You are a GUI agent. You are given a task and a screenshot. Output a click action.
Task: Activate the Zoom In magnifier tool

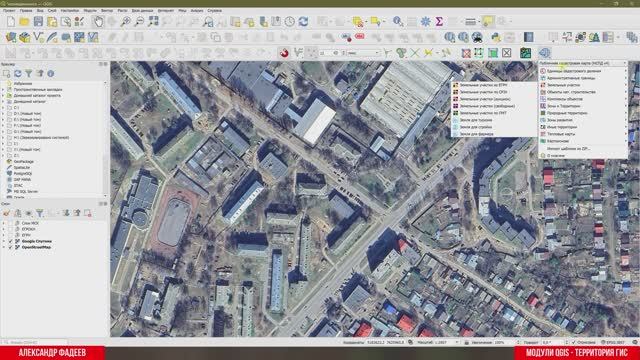[126, 22]
